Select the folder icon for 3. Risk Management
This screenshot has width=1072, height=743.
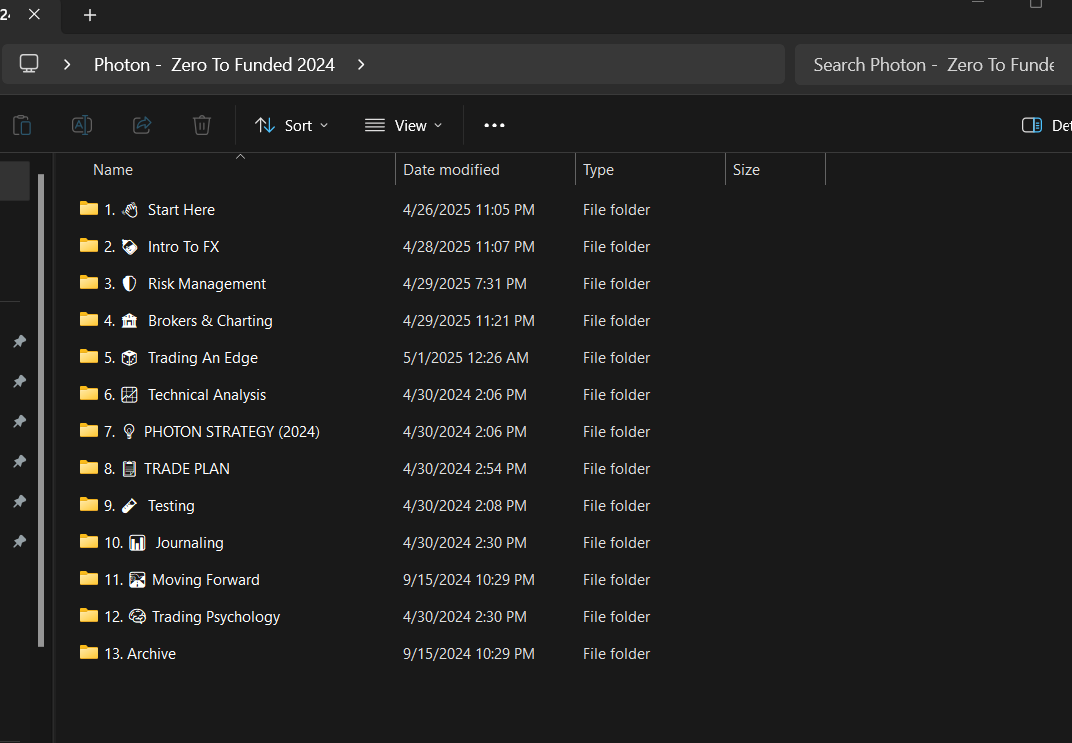tap(89, 282)
